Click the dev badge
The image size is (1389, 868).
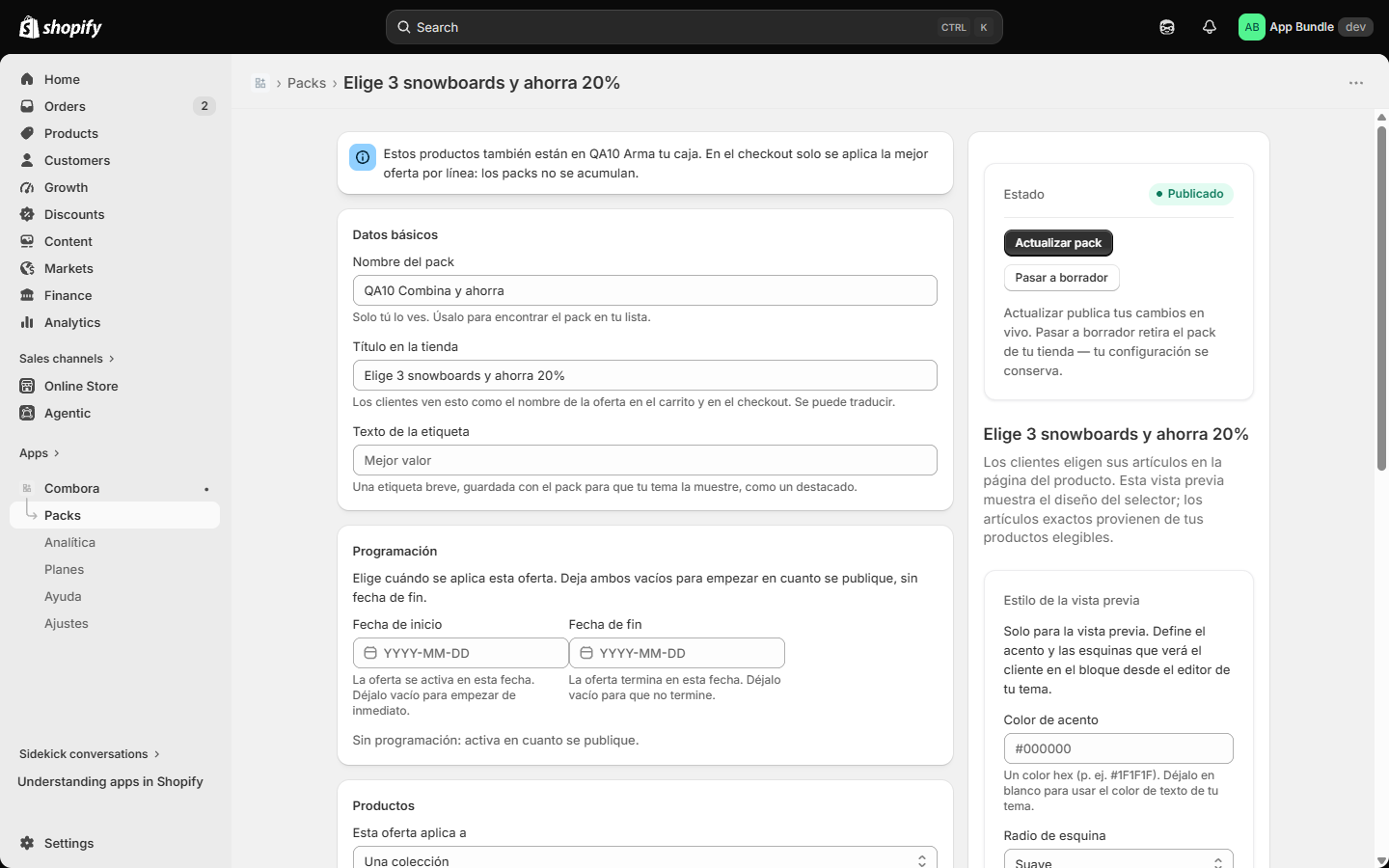[x=1355, y=27]
